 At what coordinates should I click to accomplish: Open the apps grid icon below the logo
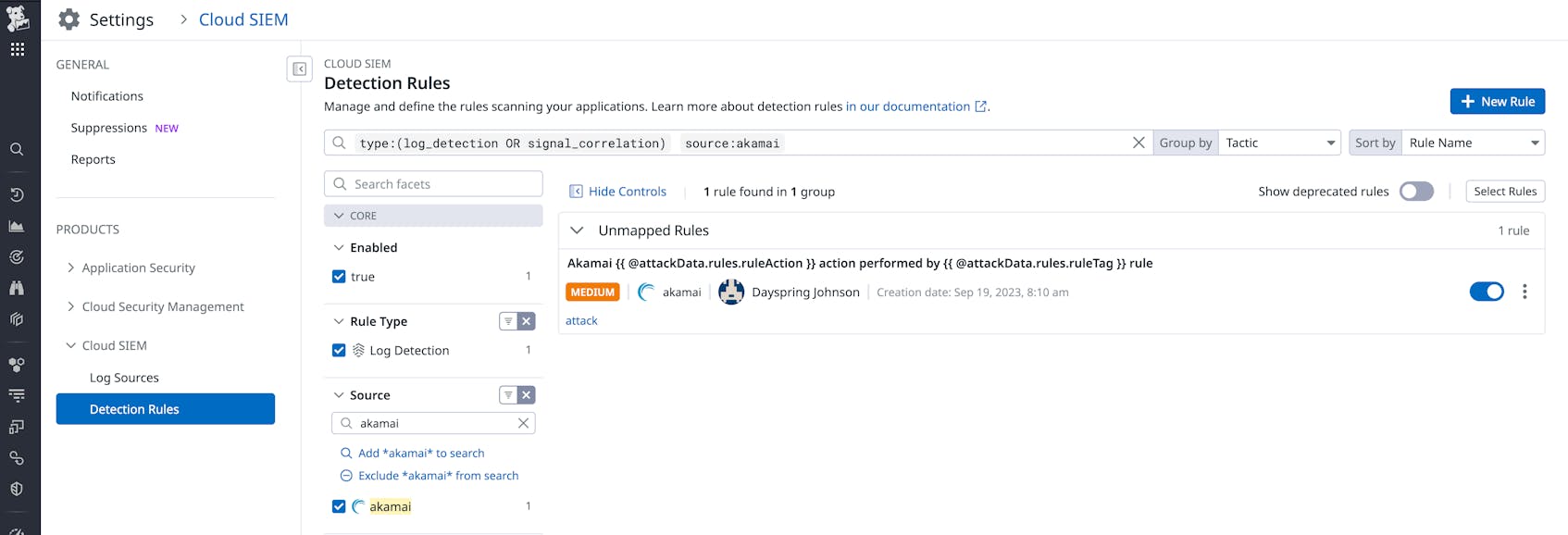(x=17, y=49)
